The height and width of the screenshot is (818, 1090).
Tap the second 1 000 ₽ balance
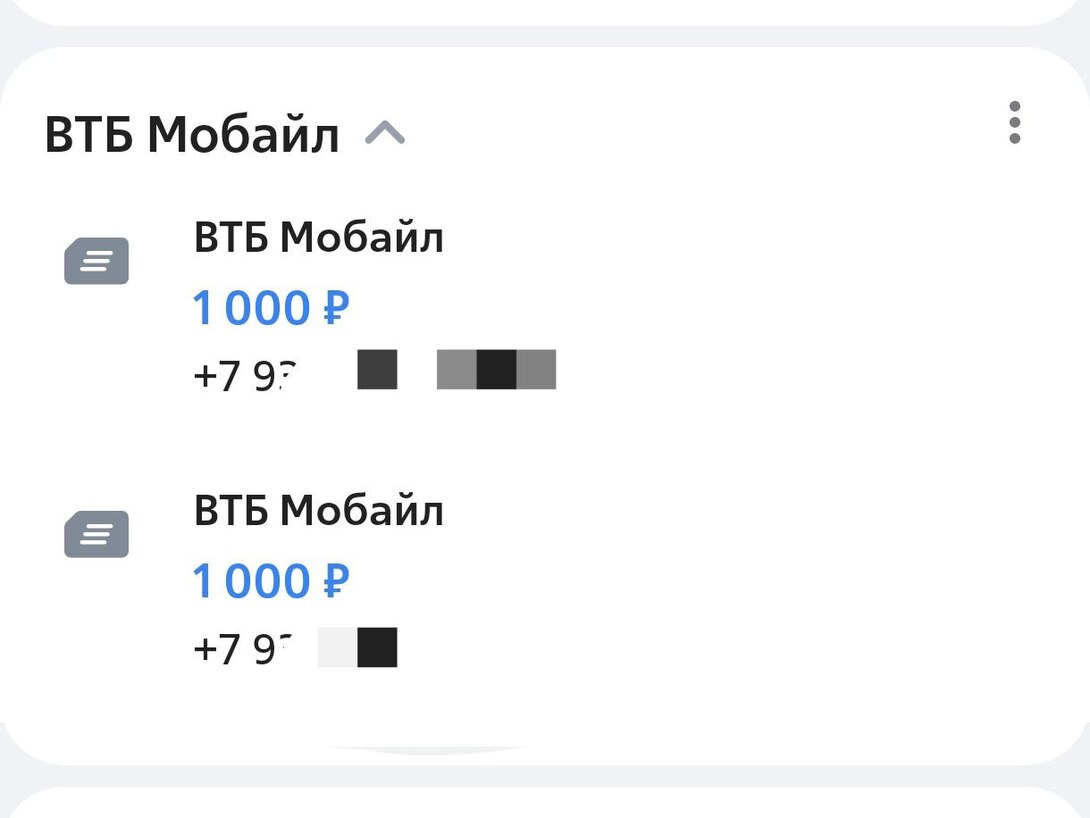pos(270,581)
